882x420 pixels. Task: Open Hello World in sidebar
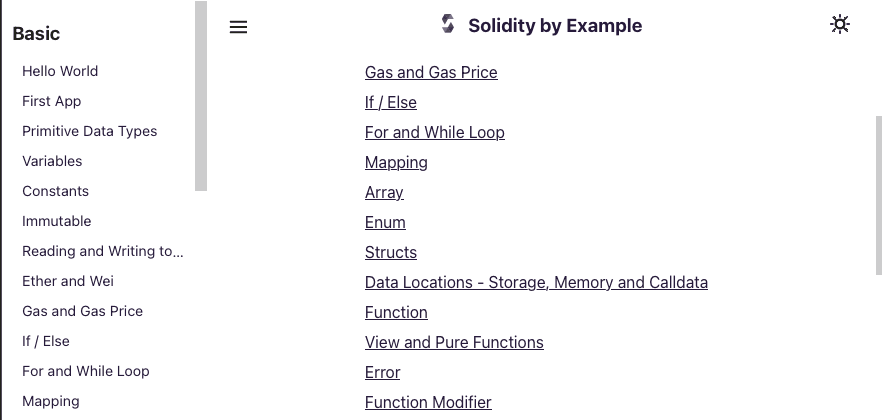coord(60,71)
